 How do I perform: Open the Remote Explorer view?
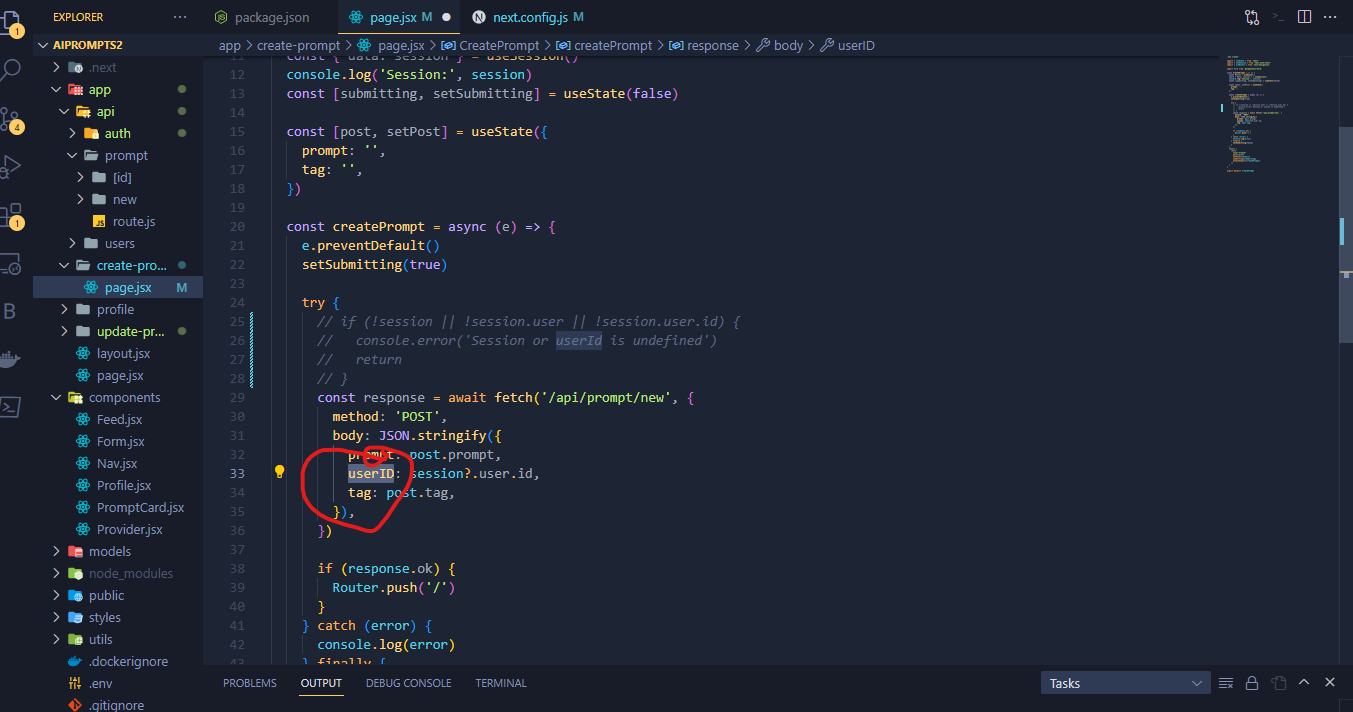(11, 263)
